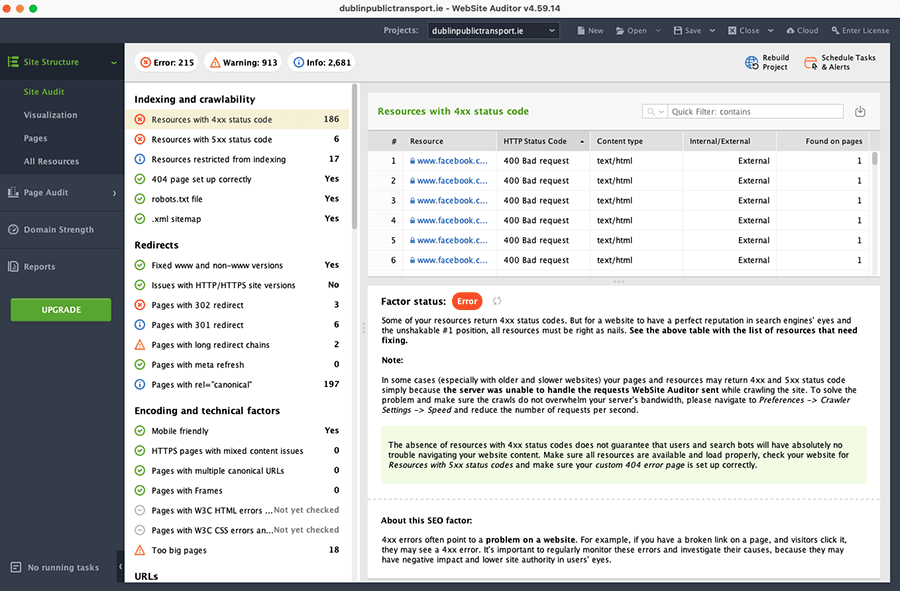This screenshot has height=591, width=900.
Task: Select Pages with 301 redirect
Action: 236,325
